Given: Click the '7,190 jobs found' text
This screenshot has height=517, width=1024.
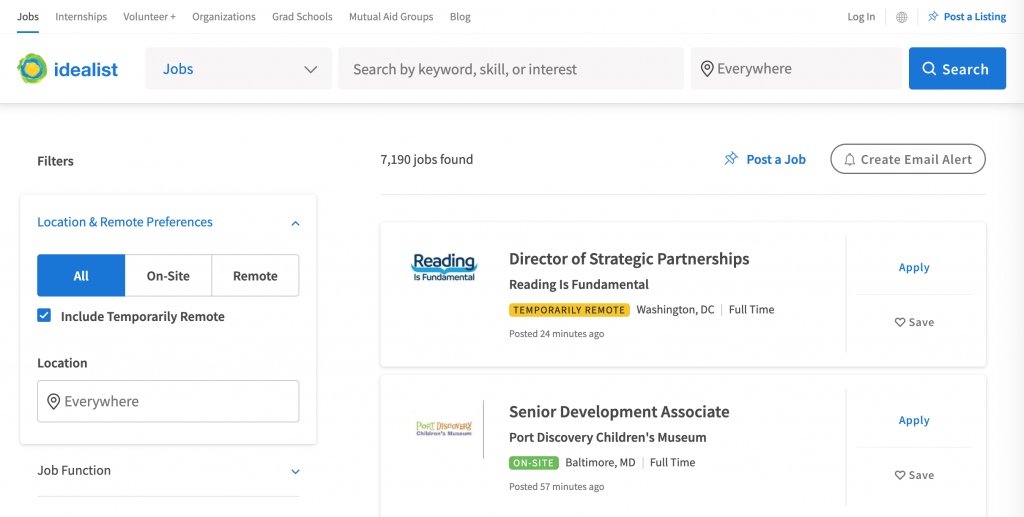Looking at the screenshot, I should point(426,159).
